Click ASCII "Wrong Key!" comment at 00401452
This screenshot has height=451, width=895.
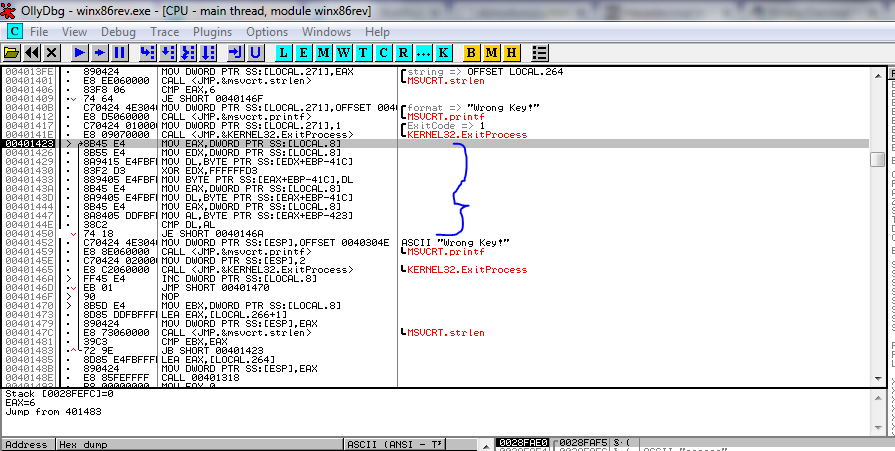point(455,243)
